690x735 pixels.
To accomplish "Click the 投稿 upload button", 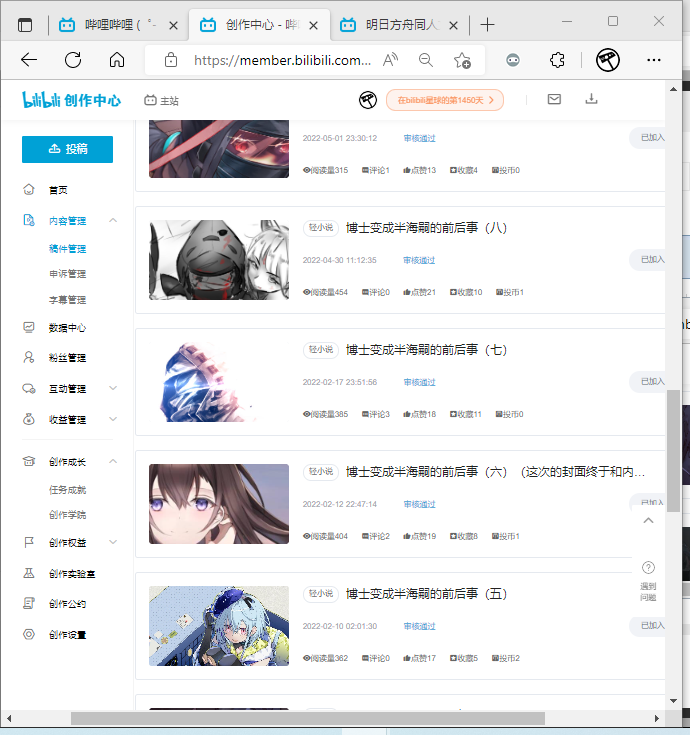I will [x=67, y=149].
